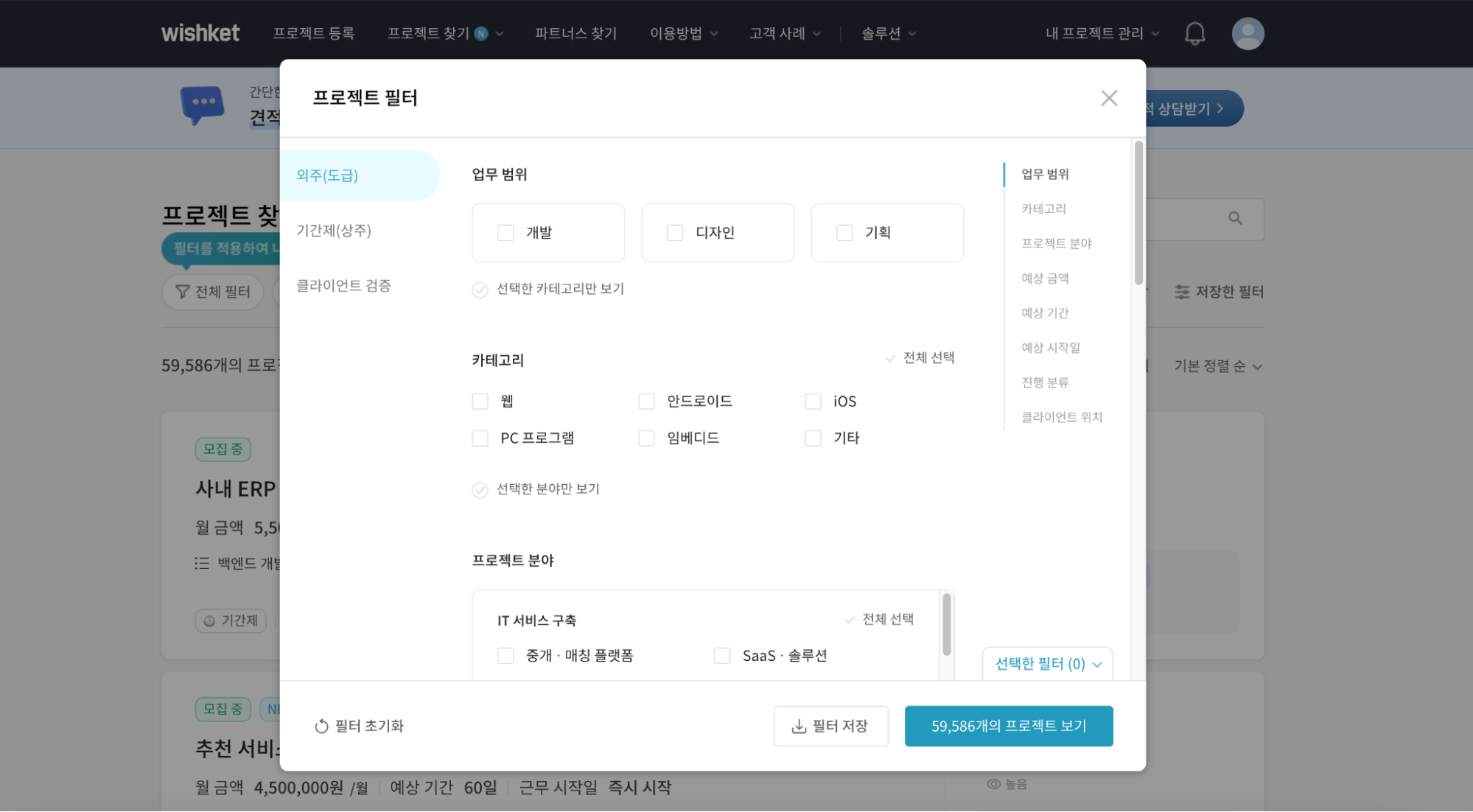Expand the 솔루션 navigation dropdown
Screen dimensions: 1473x812
tap(888, 33)
